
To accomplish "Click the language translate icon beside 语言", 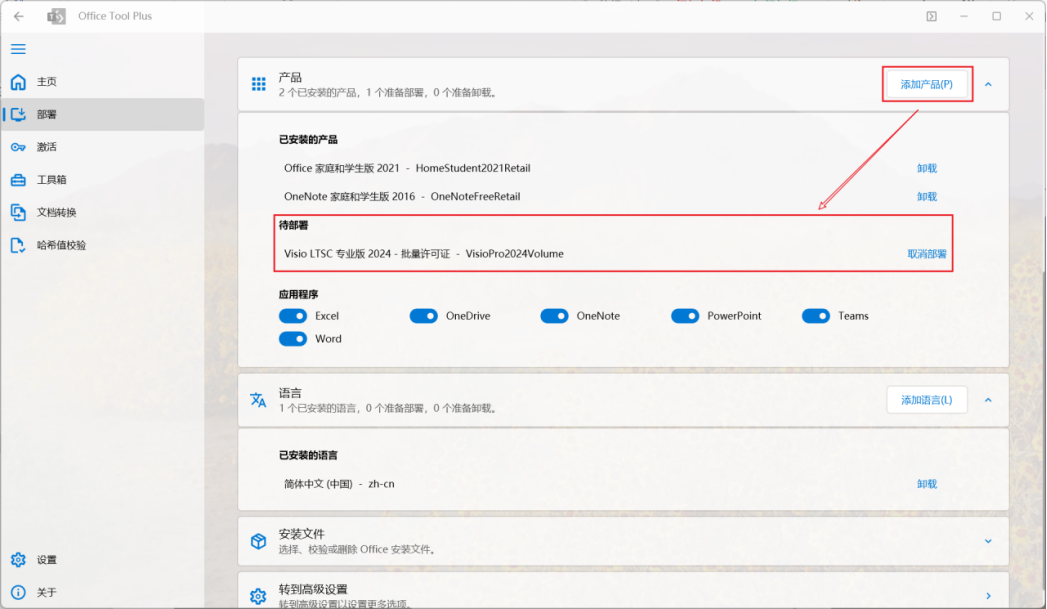I will (258, 400).
